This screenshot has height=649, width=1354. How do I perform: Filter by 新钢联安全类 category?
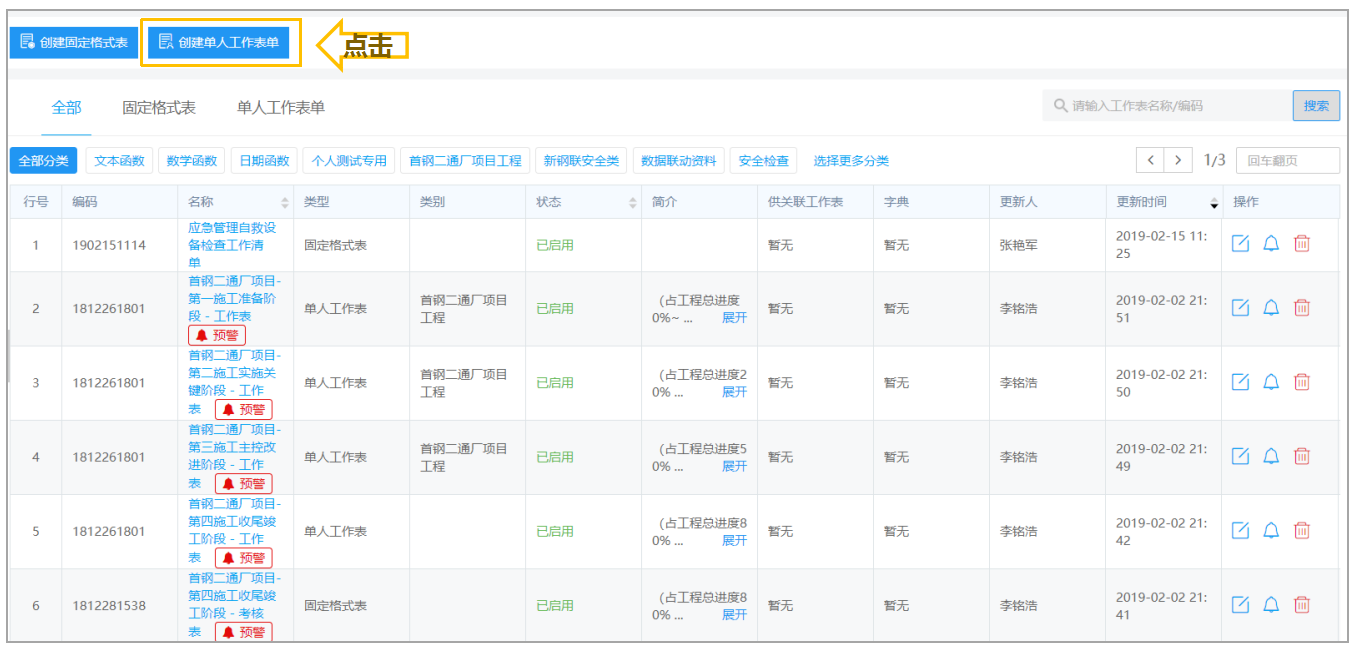(581, 160)
